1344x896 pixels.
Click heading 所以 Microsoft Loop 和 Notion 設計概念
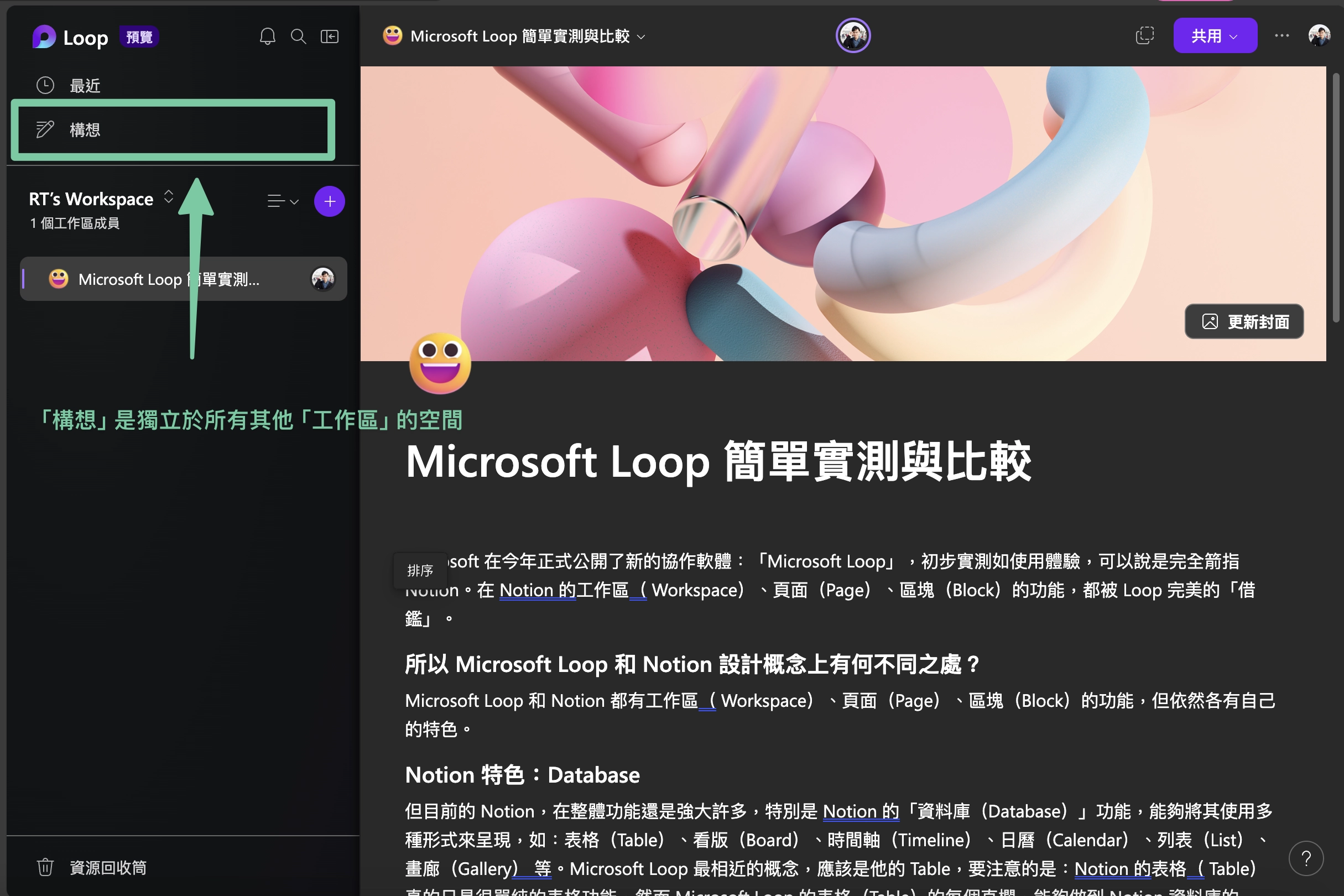tap(691, 664)
